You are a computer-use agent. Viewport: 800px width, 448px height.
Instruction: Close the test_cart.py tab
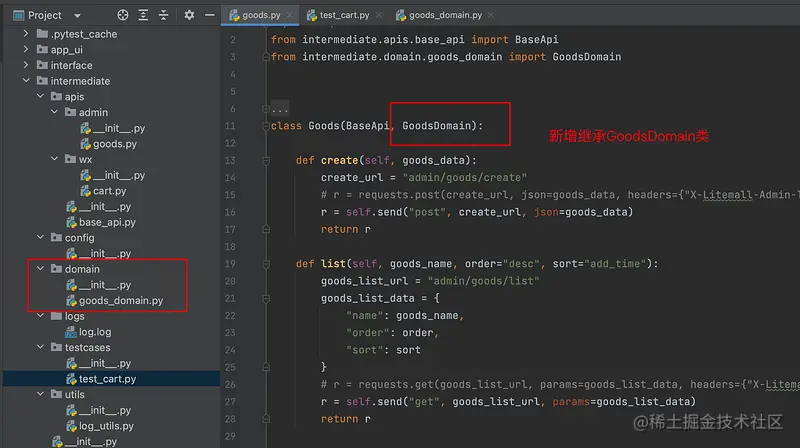pyautogui.click(x=379, y=15)
